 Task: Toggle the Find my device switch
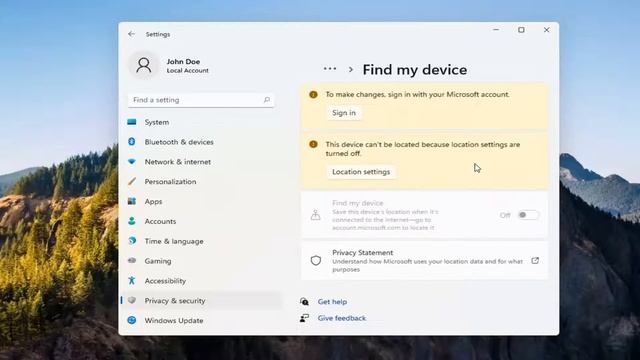(528, 215)
